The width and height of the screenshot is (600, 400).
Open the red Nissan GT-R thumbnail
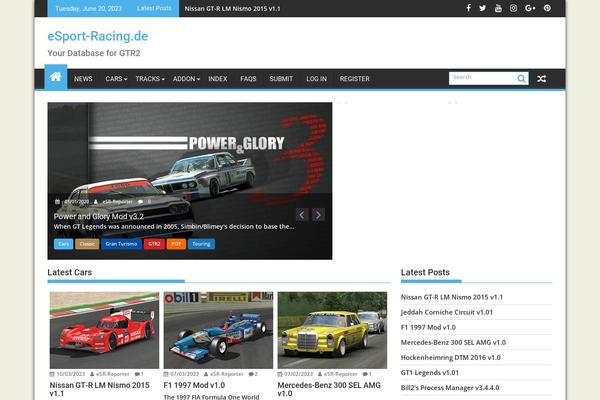click(x=104, y=330)
